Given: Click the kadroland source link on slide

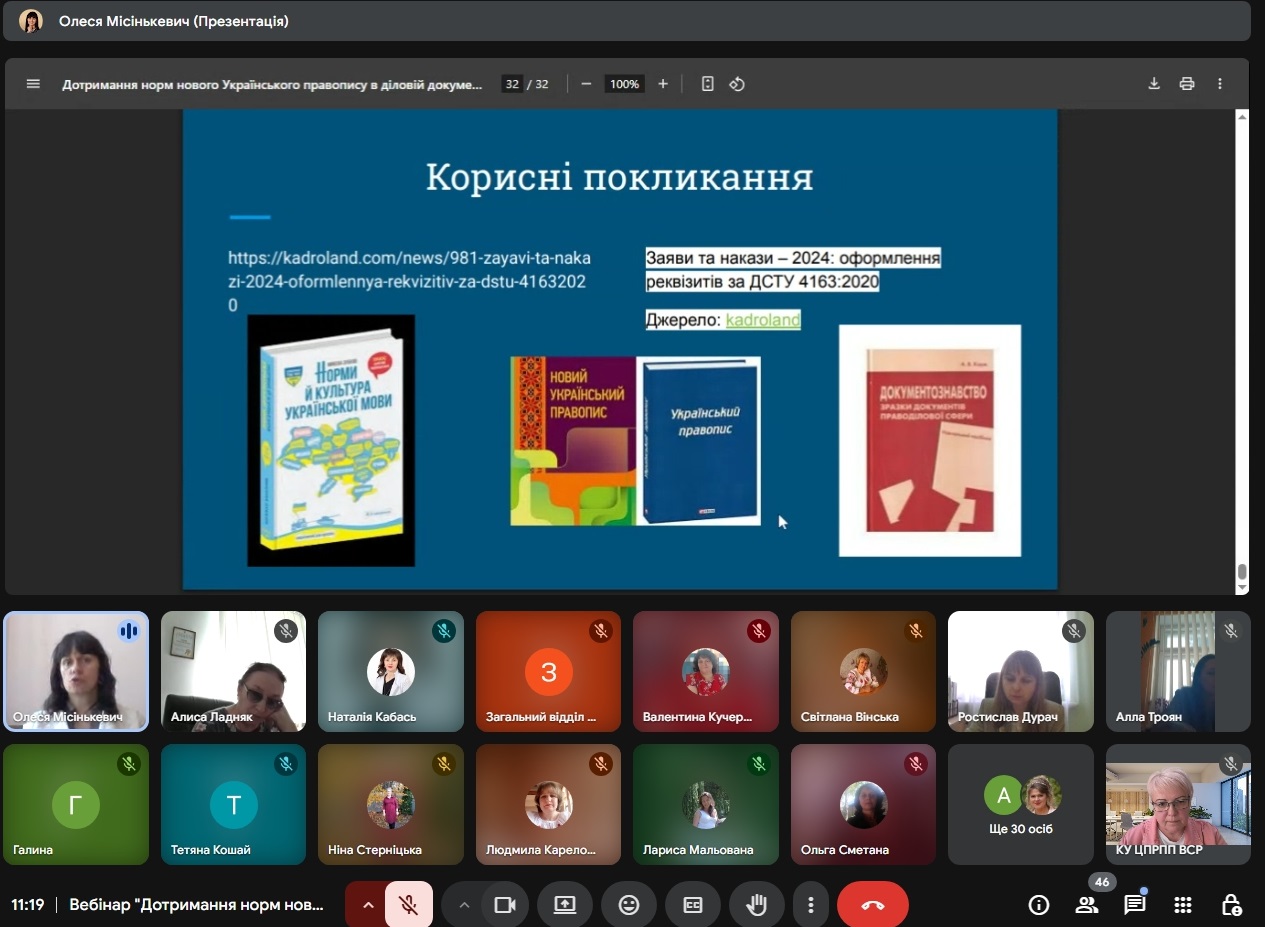Looking at the screenshot, I should [763, 320].
